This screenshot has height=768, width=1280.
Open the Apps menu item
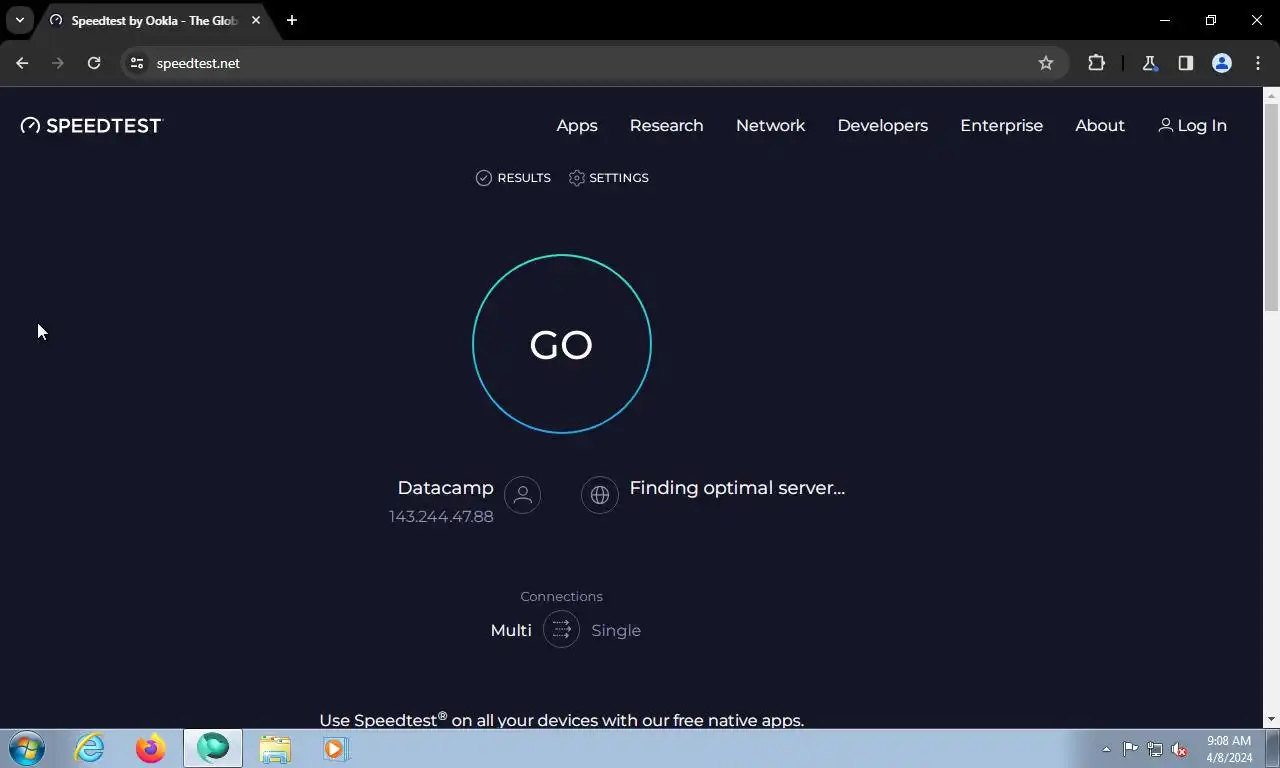click(577, 125)
